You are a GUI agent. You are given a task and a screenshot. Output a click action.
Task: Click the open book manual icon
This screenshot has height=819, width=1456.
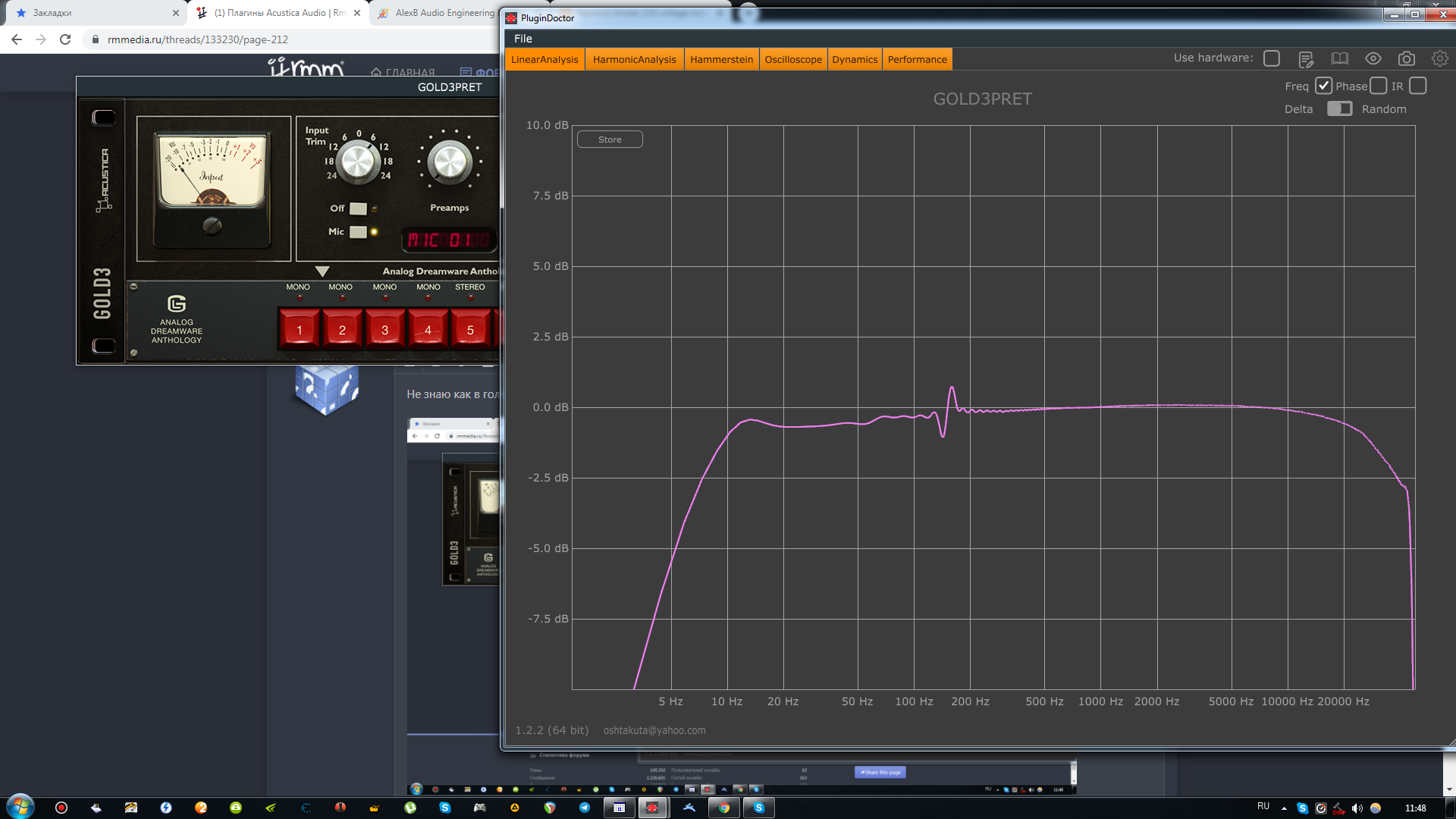click(x=1339, y=59)
